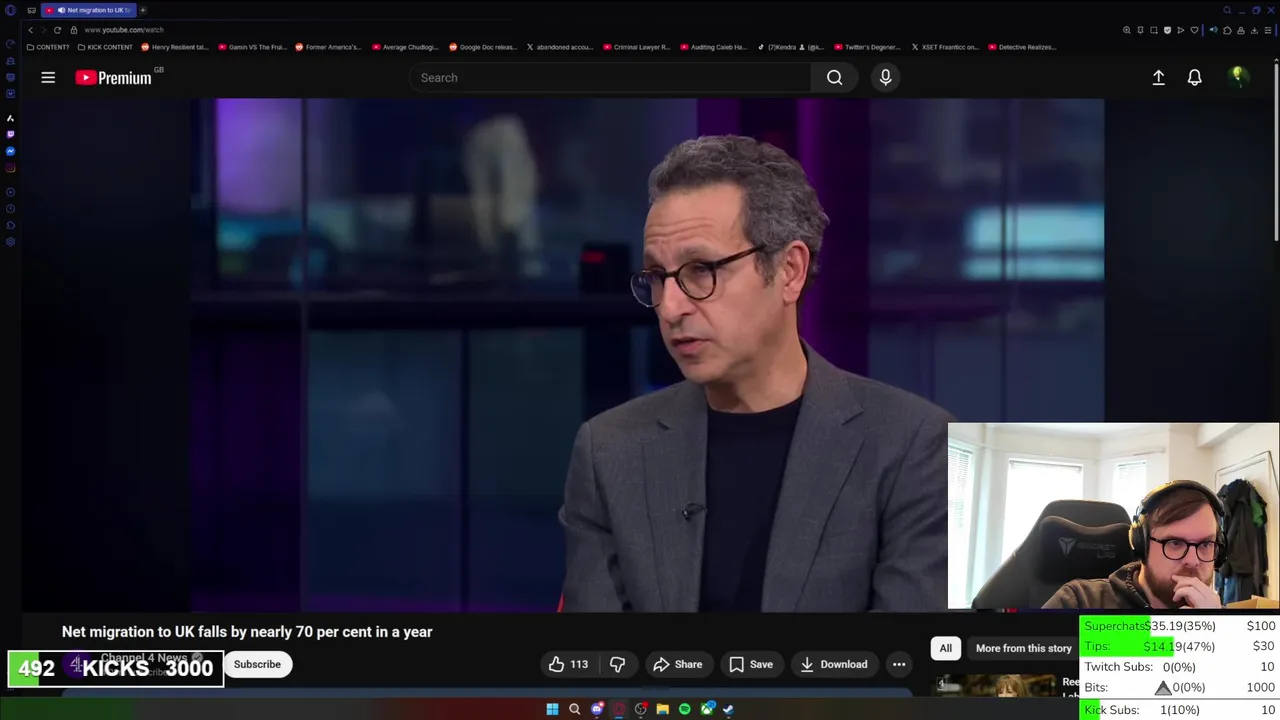The image size is (1280, 720).
Task: Open more actions three-dot menu
Action: 899,664
